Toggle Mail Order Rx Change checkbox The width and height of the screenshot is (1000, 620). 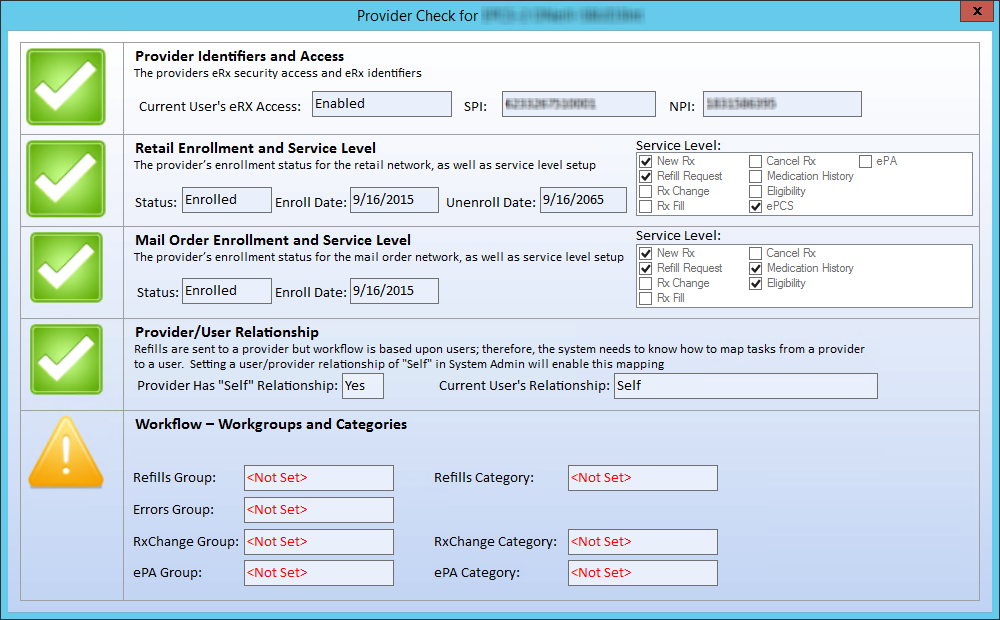coord(645,283)
